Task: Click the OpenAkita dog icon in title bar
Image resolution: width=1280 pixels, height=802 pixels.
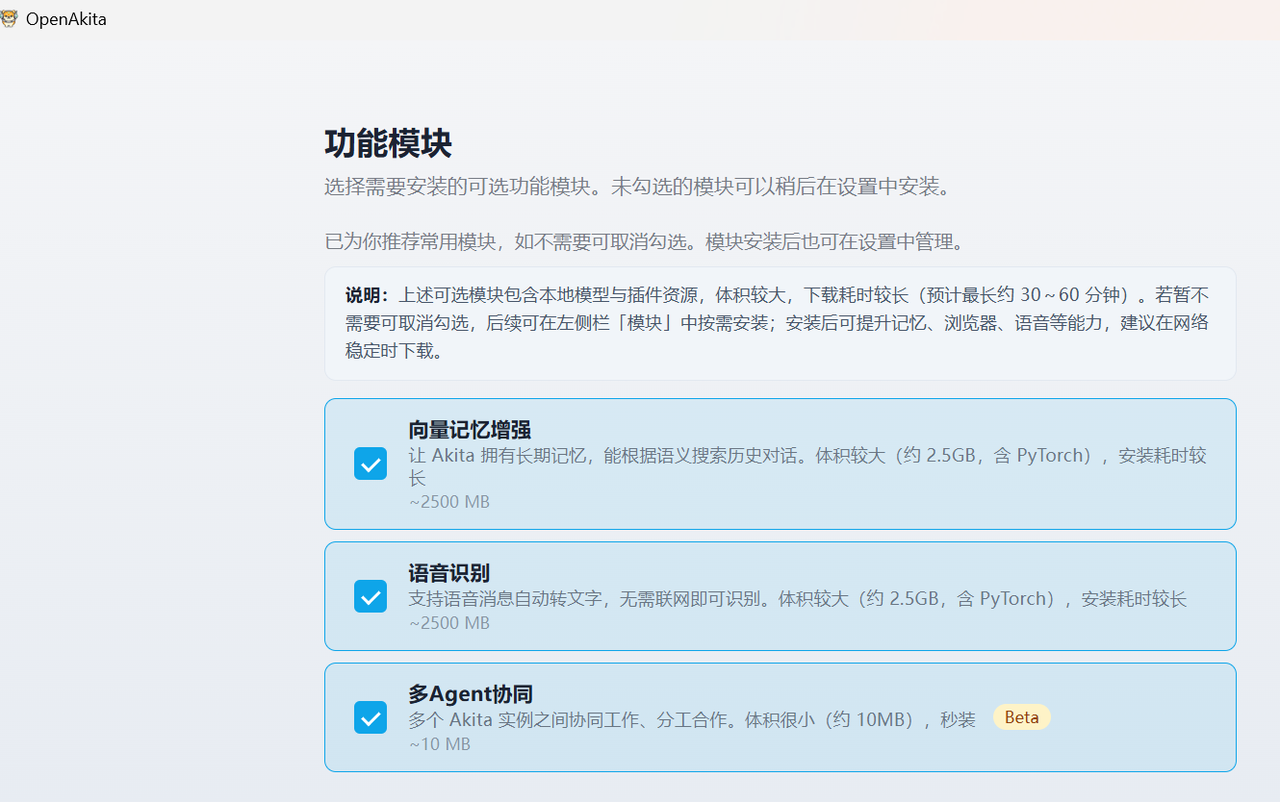Action: (x=10, y=18)
